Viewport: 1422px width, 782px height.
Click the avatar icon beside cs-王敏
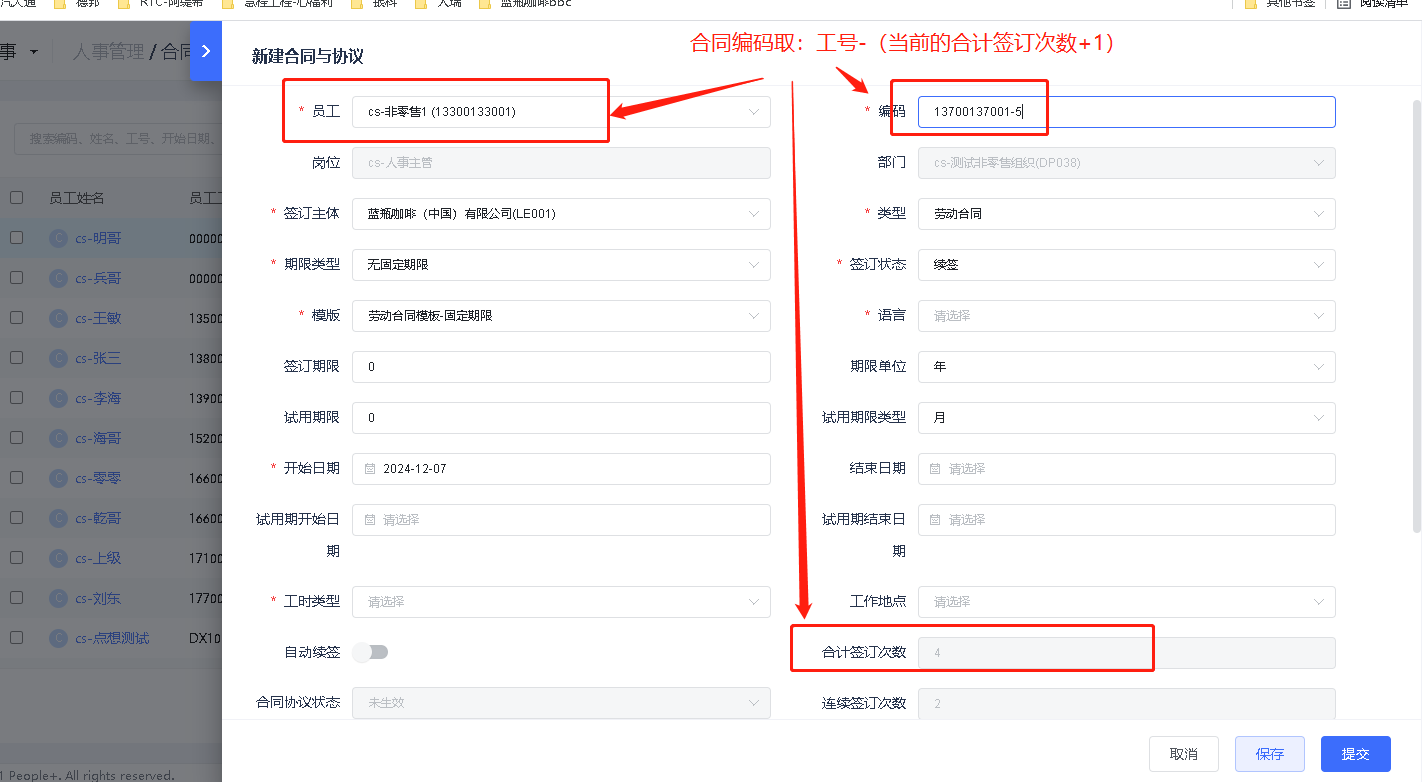coord(59,318)
